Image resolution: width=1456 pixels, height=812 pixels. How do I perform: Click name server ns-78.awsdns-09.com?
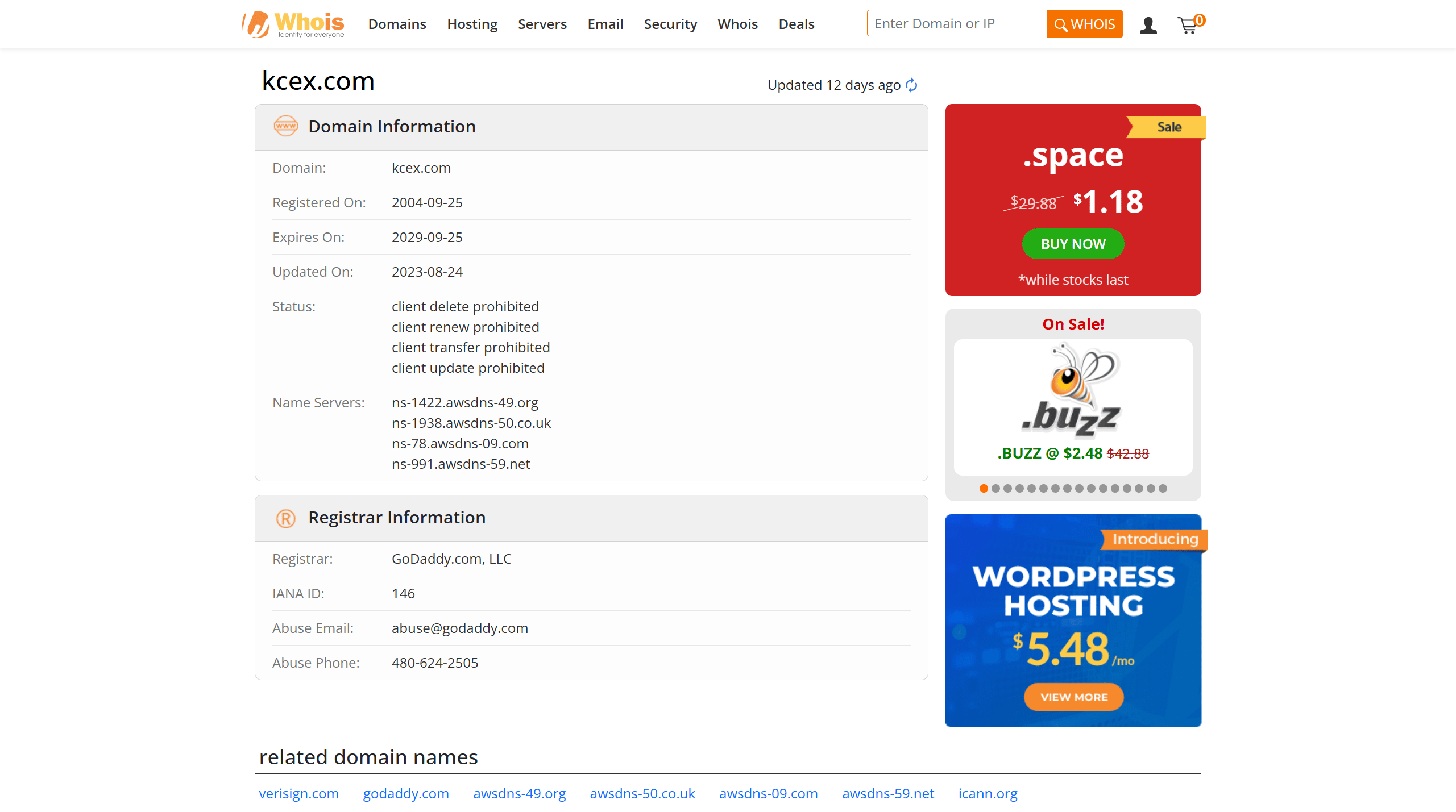pyautogui.click(x=460, y=443)
